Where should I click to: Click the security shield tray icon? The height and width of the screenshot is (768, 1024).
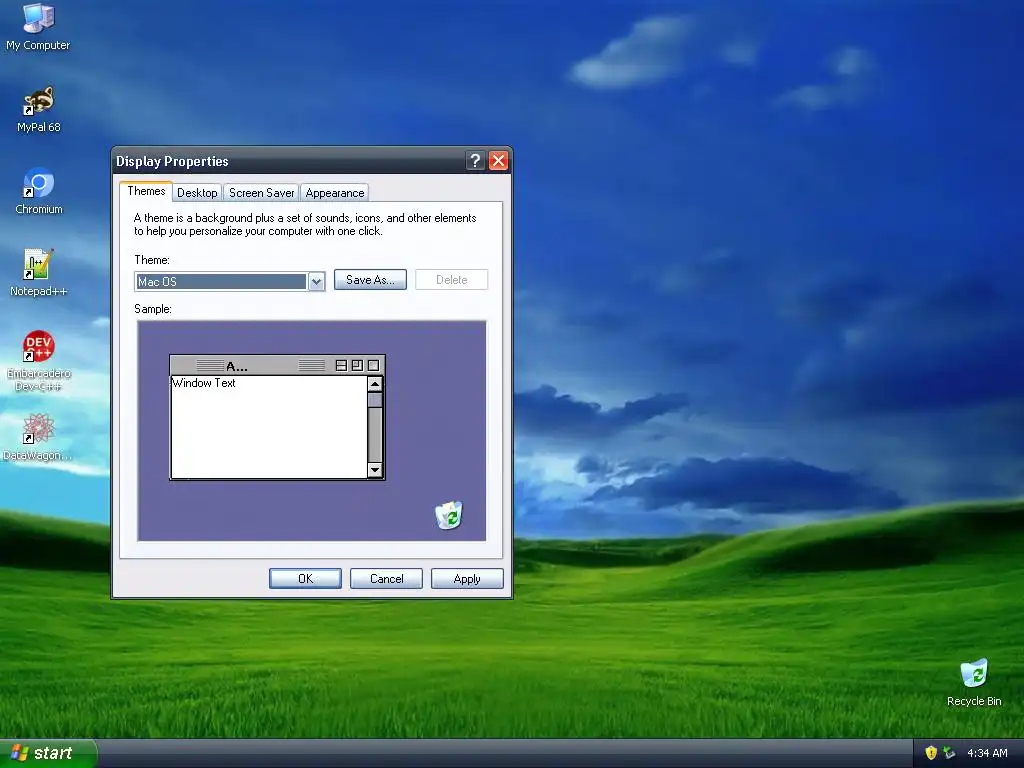[931, 753]
